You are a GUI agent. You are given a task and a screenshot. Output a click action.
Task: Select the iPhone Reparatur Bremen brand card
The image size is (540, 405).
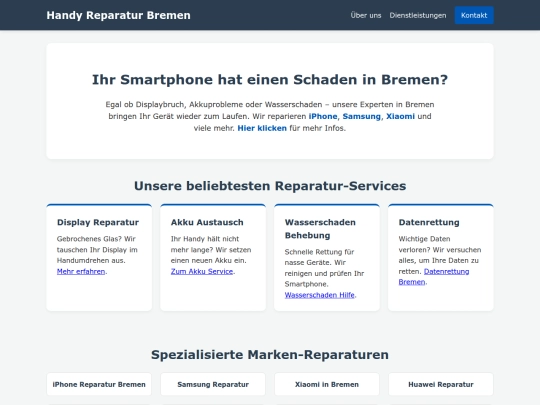(99, 384)
